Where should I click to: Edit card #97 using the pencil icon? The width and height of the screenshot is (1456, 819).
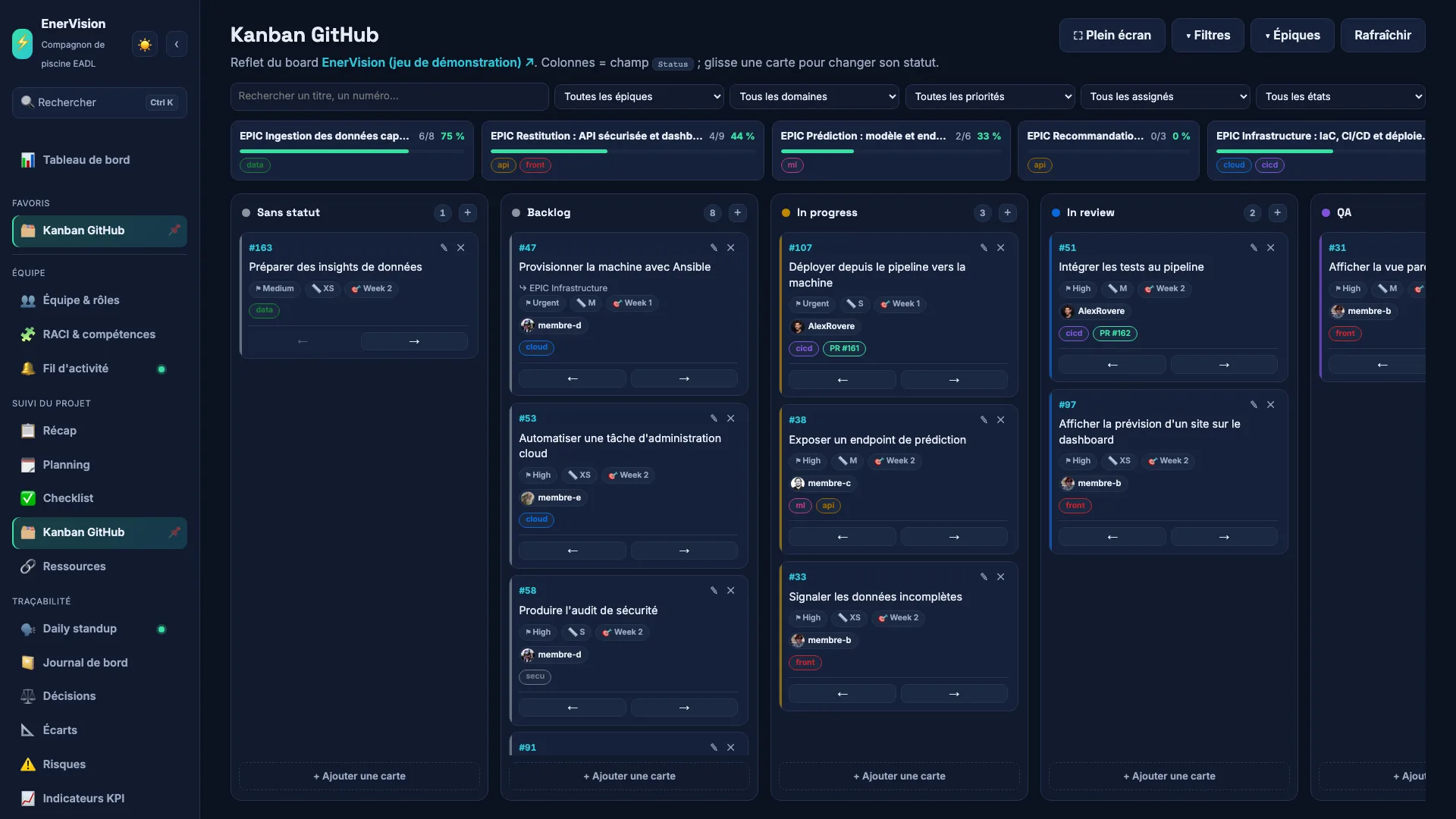point(1254,405)
